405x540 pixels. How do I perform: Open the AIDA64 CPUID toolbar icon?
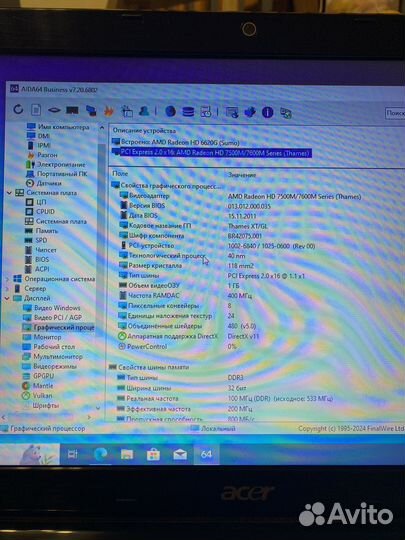coord(127,111)
